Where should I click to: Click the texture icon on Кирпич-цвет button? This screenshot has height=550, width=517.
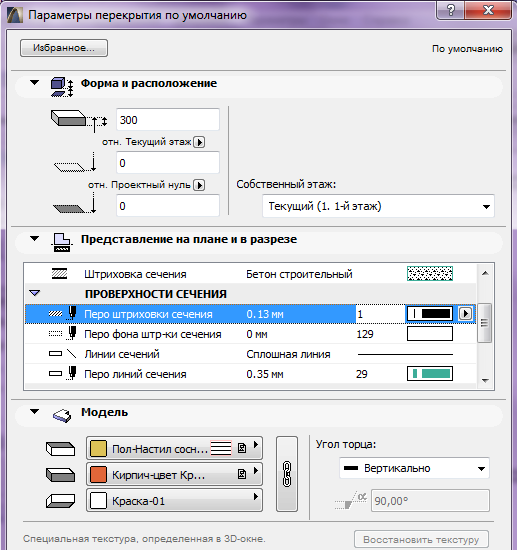[x=242, y=474]
